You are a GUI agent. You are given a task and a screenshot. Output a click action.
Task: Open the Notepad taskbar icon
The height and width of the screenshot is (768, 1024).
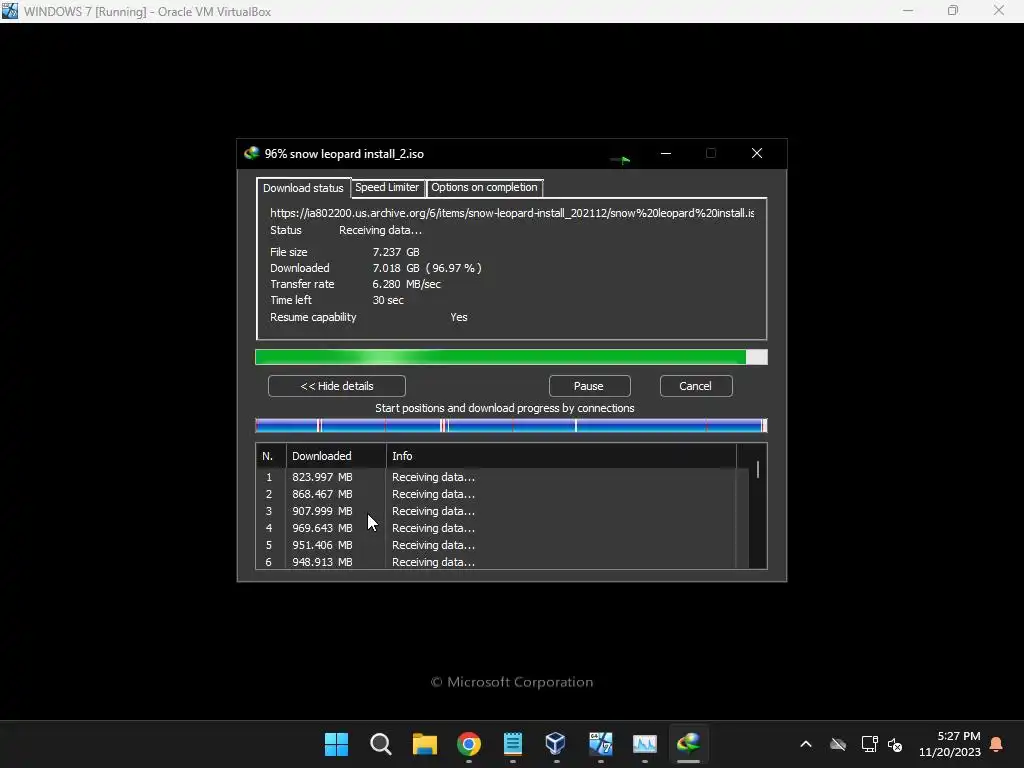pos(513,744)
